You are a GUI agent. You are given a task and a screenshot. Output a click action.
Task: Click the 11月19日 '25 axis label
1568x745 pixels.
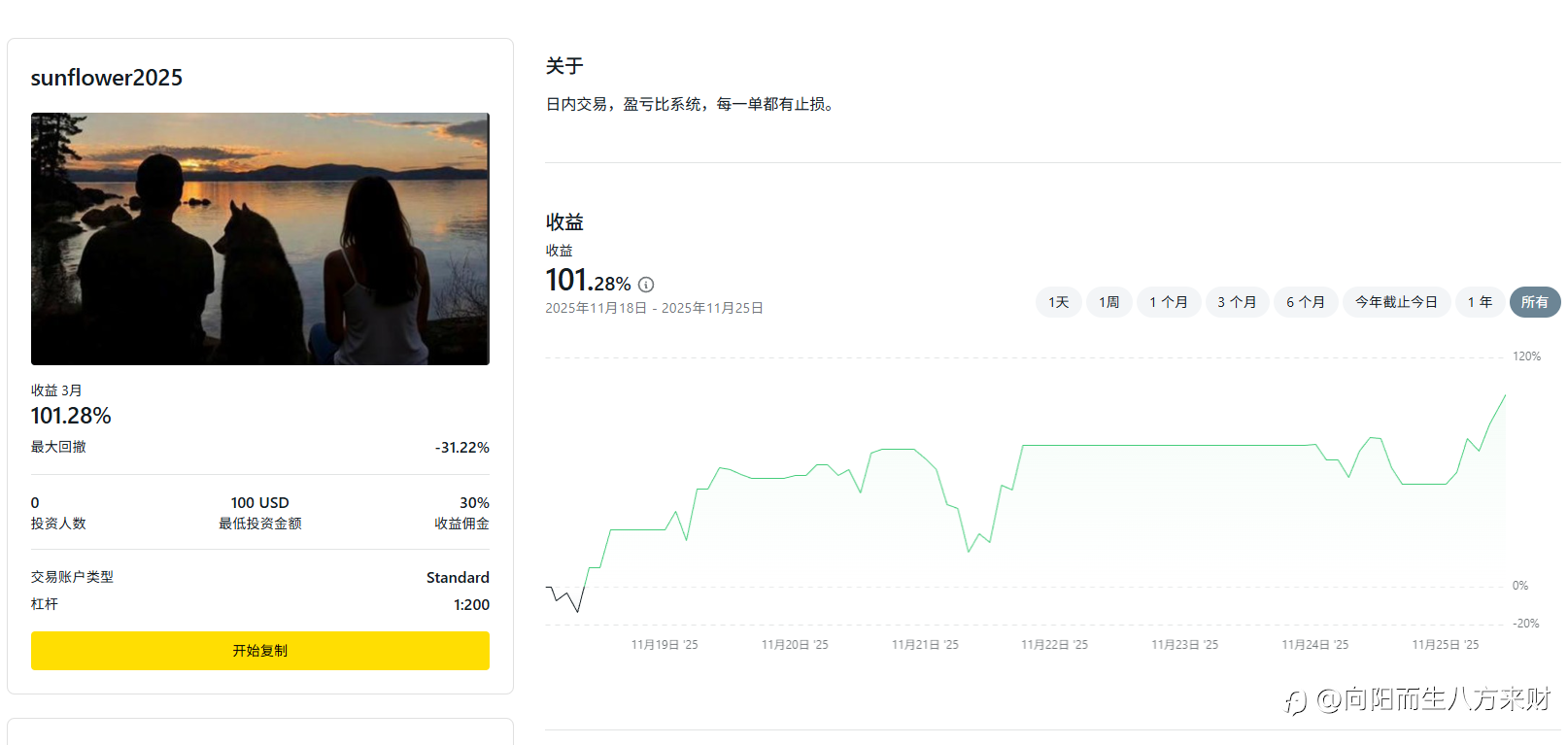pos(665,645)
